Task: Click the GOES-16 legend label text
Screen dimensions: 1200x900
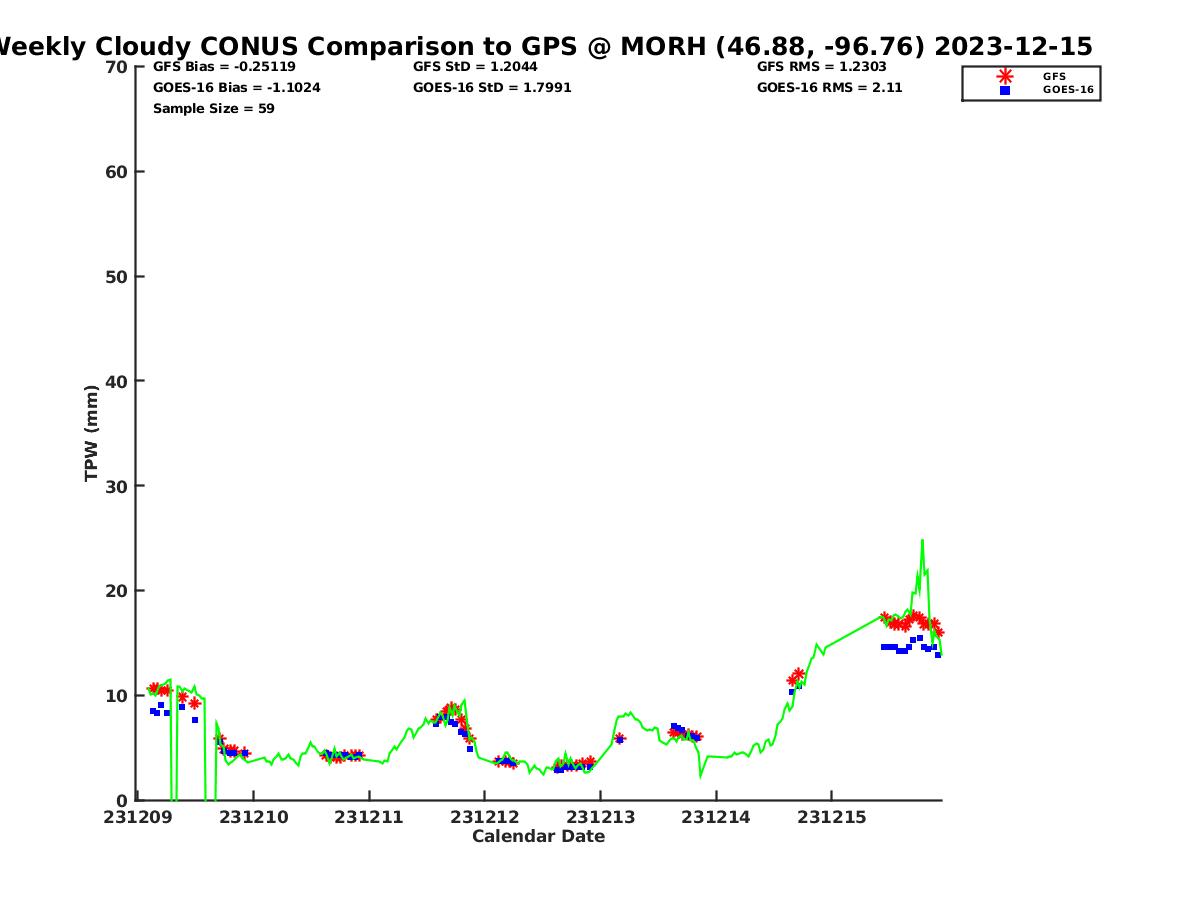Action: (x=1068, y=90)
